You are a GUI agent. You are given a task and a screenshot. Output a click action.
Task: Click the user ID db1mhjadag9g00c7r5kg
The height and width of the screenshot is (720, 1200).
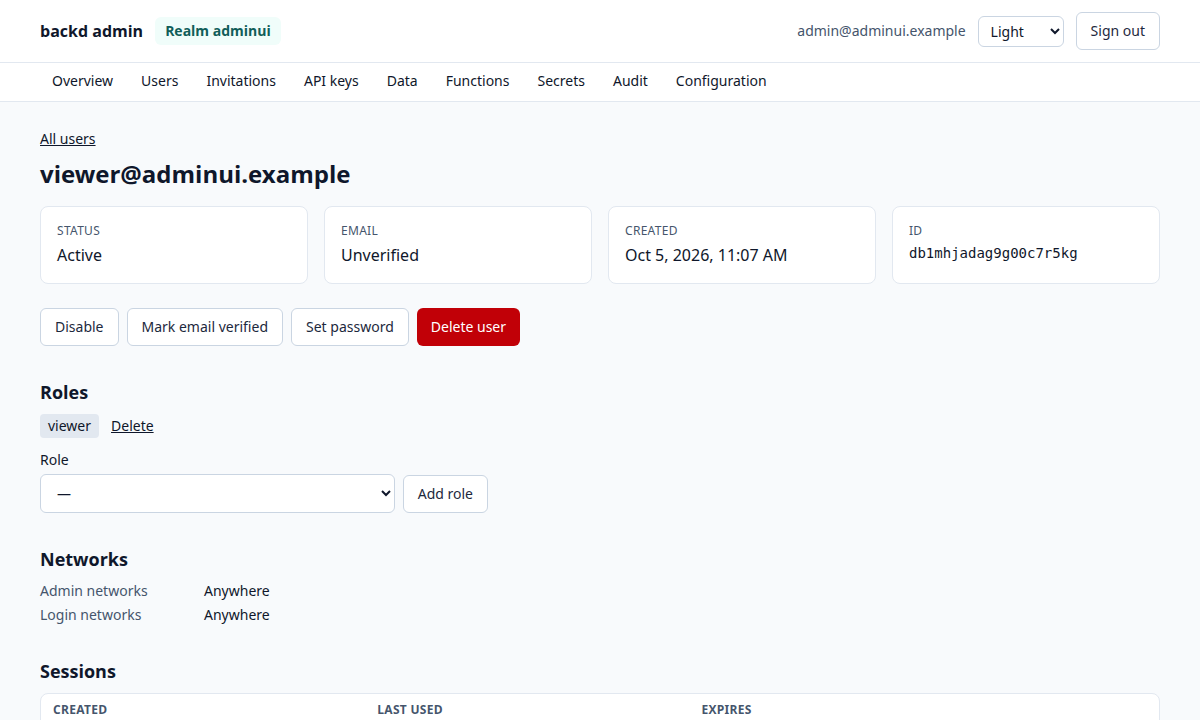(x=993, y=254)
